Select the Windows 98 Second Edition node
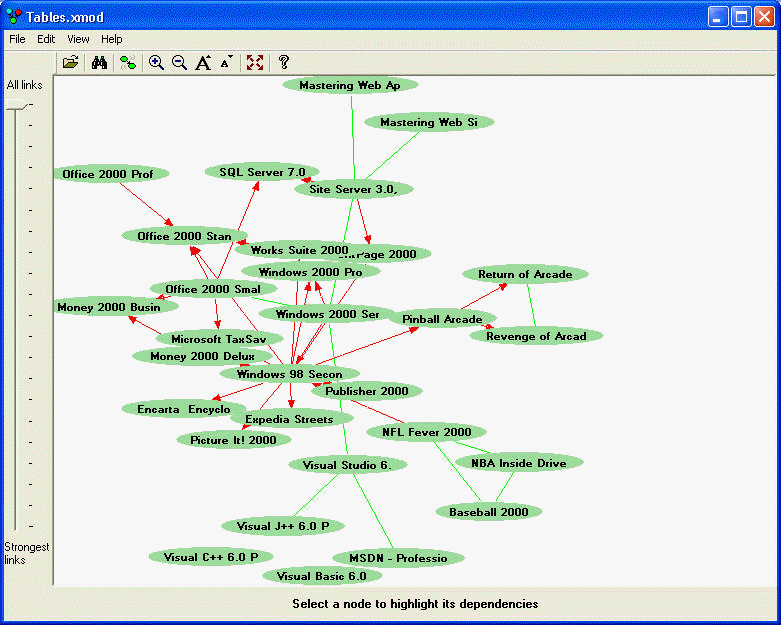Screen dimensions: 781x625 pyautogui.click(x=289, y=374)
